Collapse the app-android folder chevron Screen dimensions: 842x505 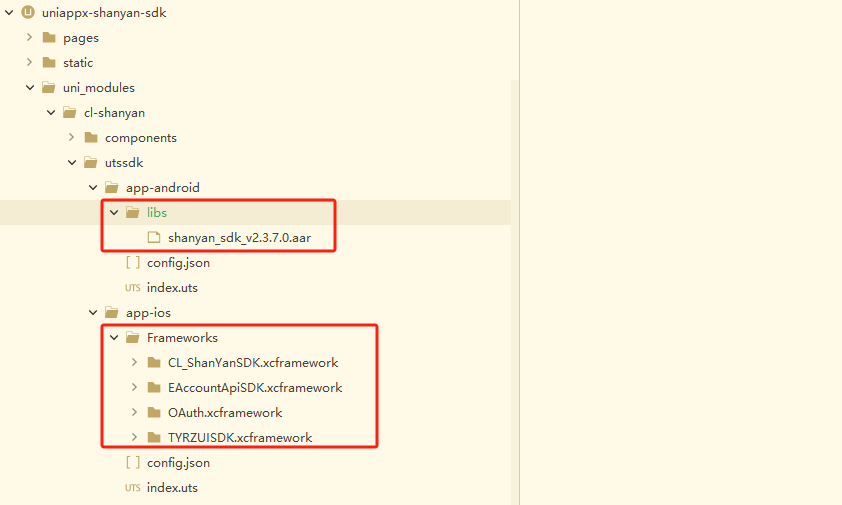(x=93, y=187)
